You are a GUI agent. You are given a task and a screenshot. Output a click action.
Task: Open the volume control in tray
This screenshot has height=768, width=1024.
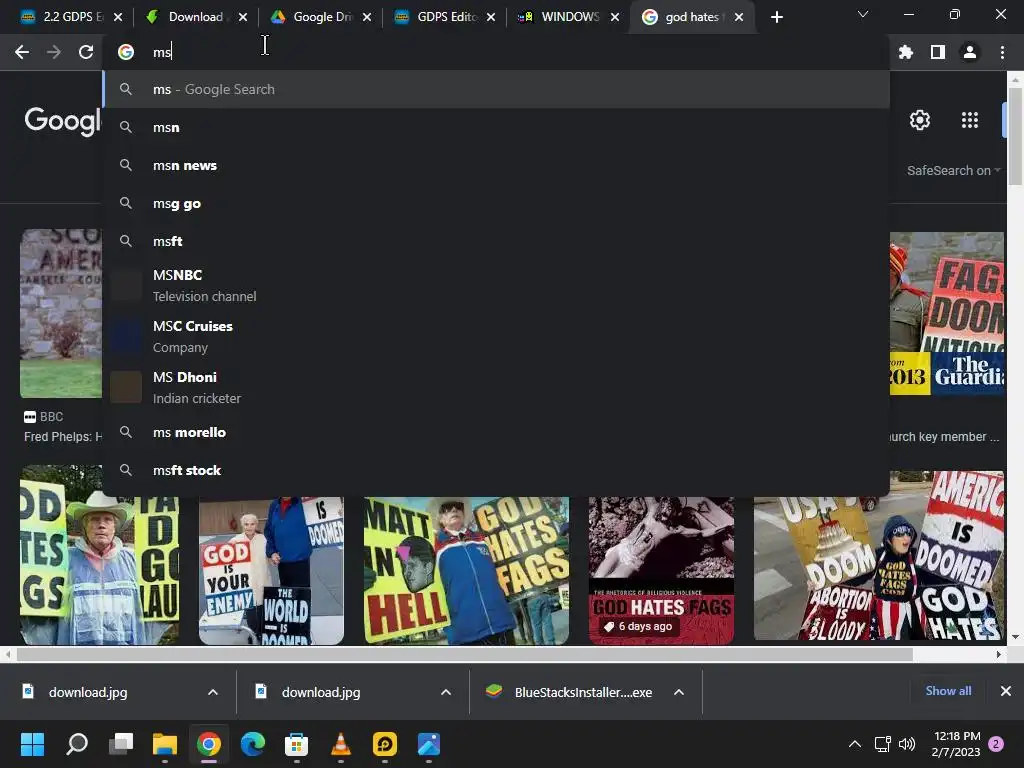pos(907,744)
